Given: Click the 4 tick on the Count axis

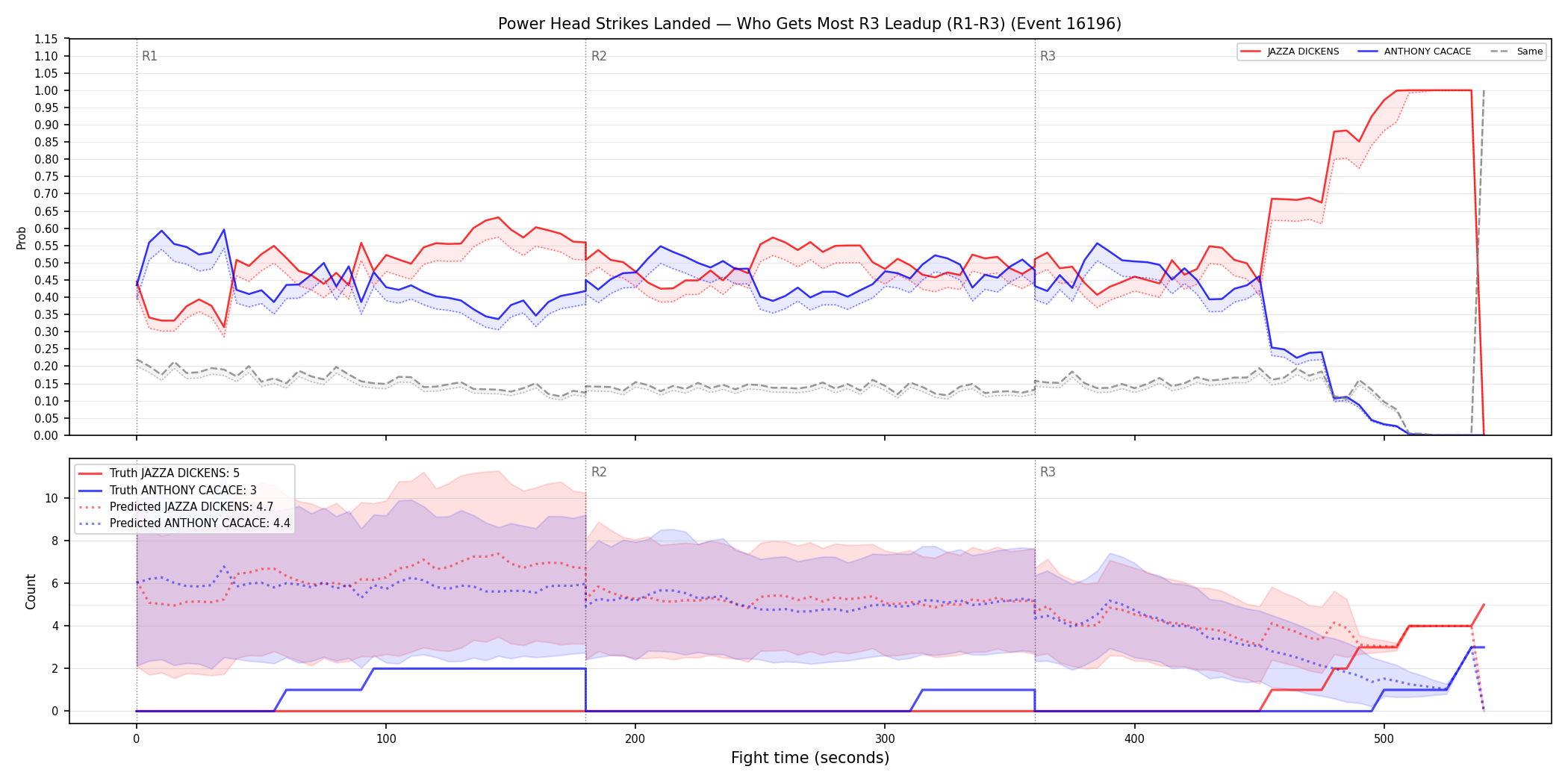Looking at the screenshot, I should (55, 626).
